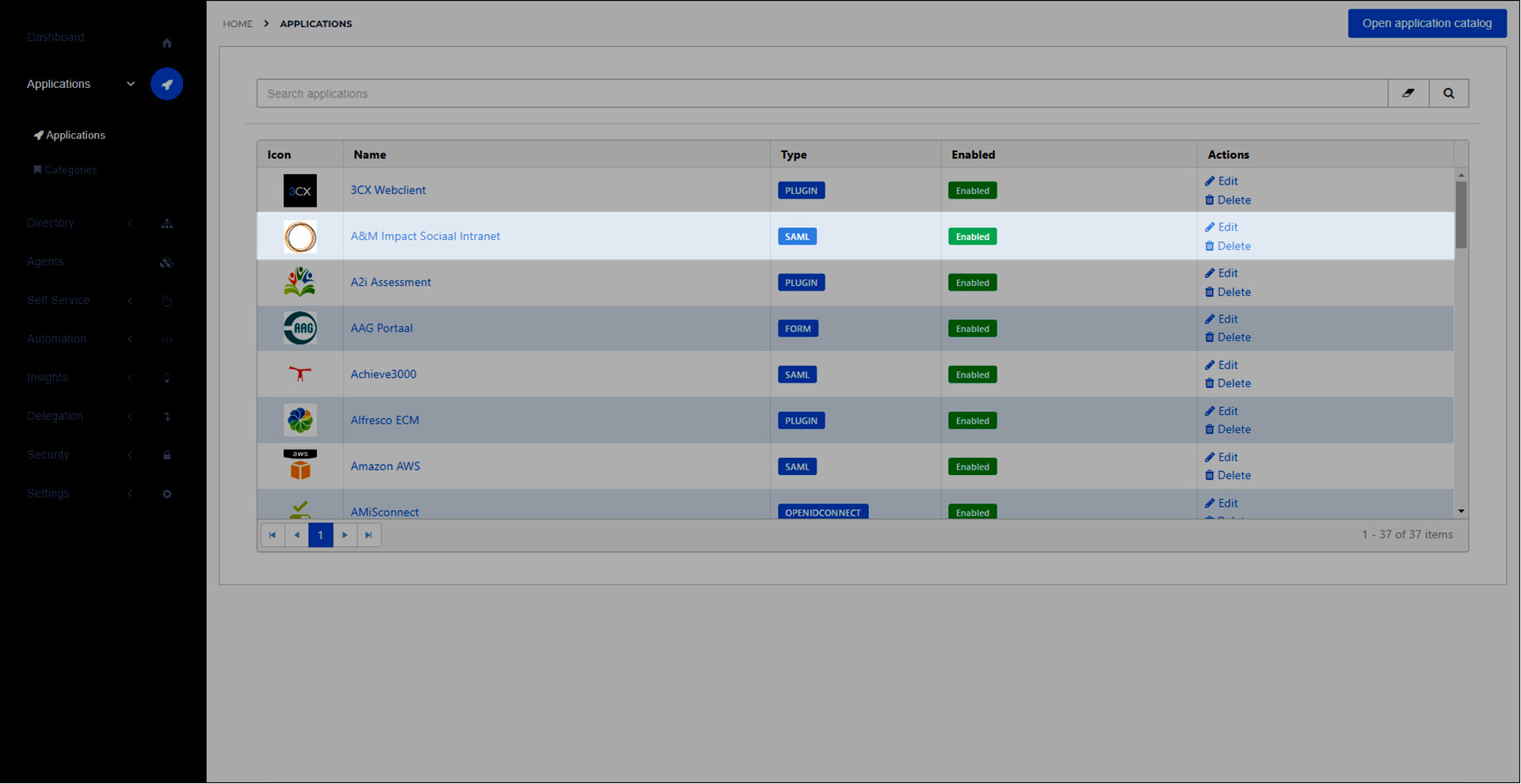Click the Search applications input field
Viewport: 1521px width, 784px height.
822,93
